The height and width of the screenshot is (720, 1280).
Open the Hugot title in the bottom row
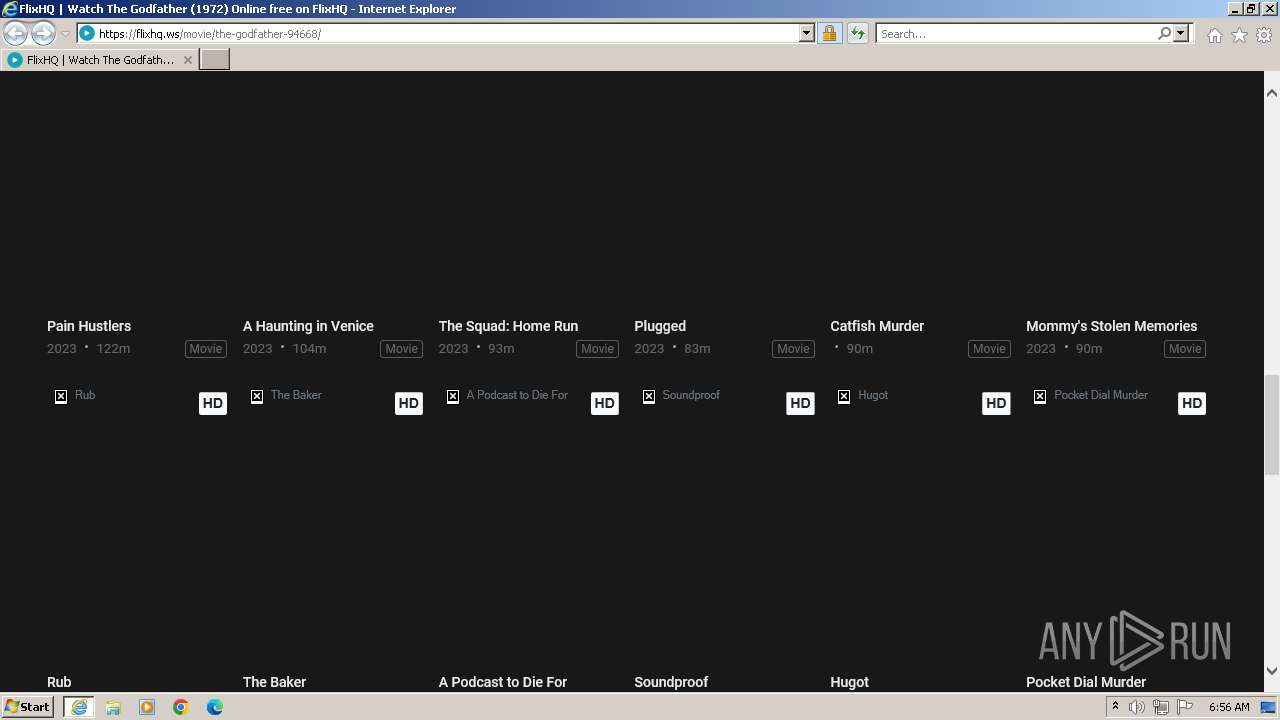click(x=849, y=682)
